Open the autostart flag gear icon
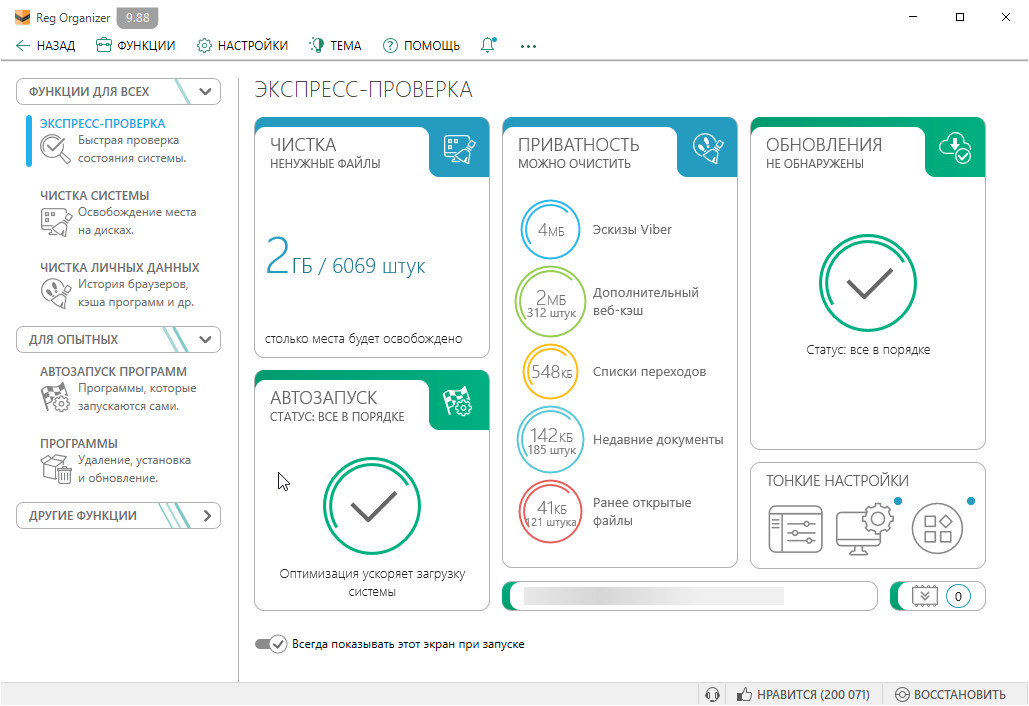 pos(460,401)
